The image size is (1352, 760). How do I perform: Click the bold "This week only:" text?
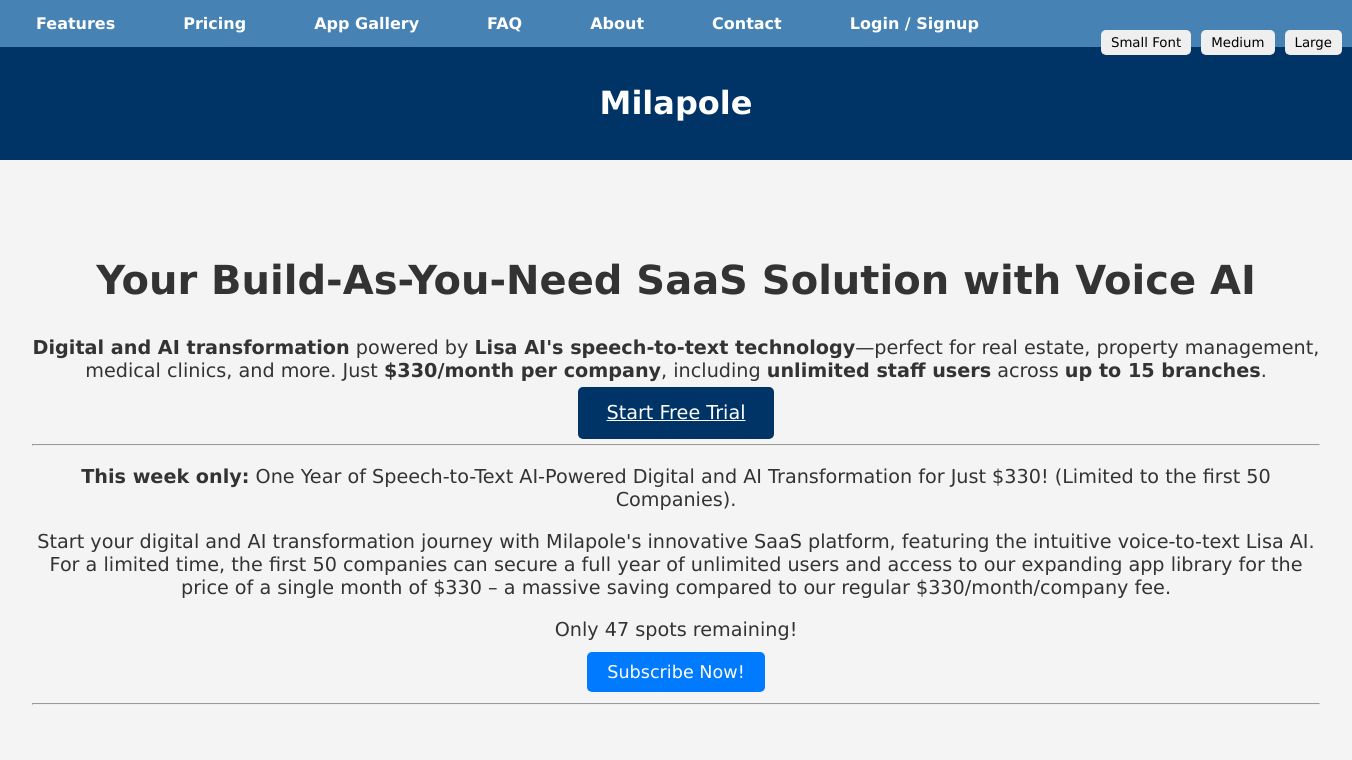pyautogui.click(x=165, y=476)
